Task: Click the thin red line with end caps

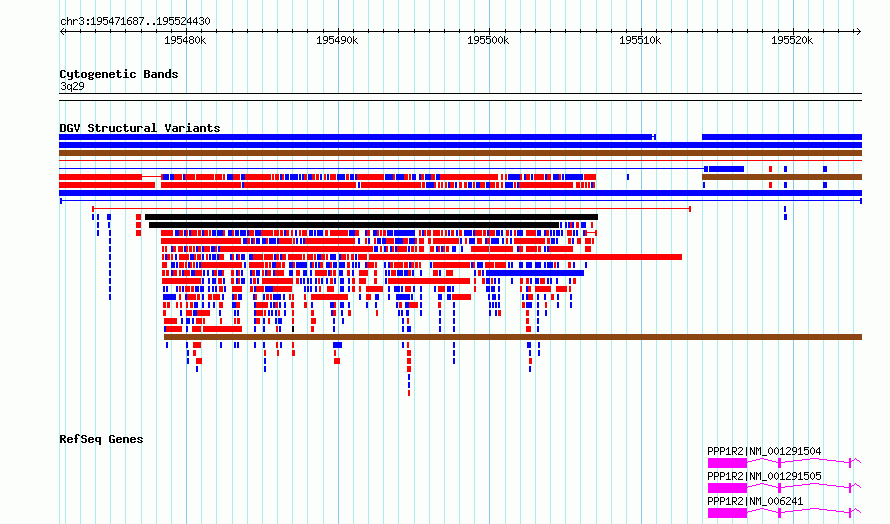Action: click(392, 209)
